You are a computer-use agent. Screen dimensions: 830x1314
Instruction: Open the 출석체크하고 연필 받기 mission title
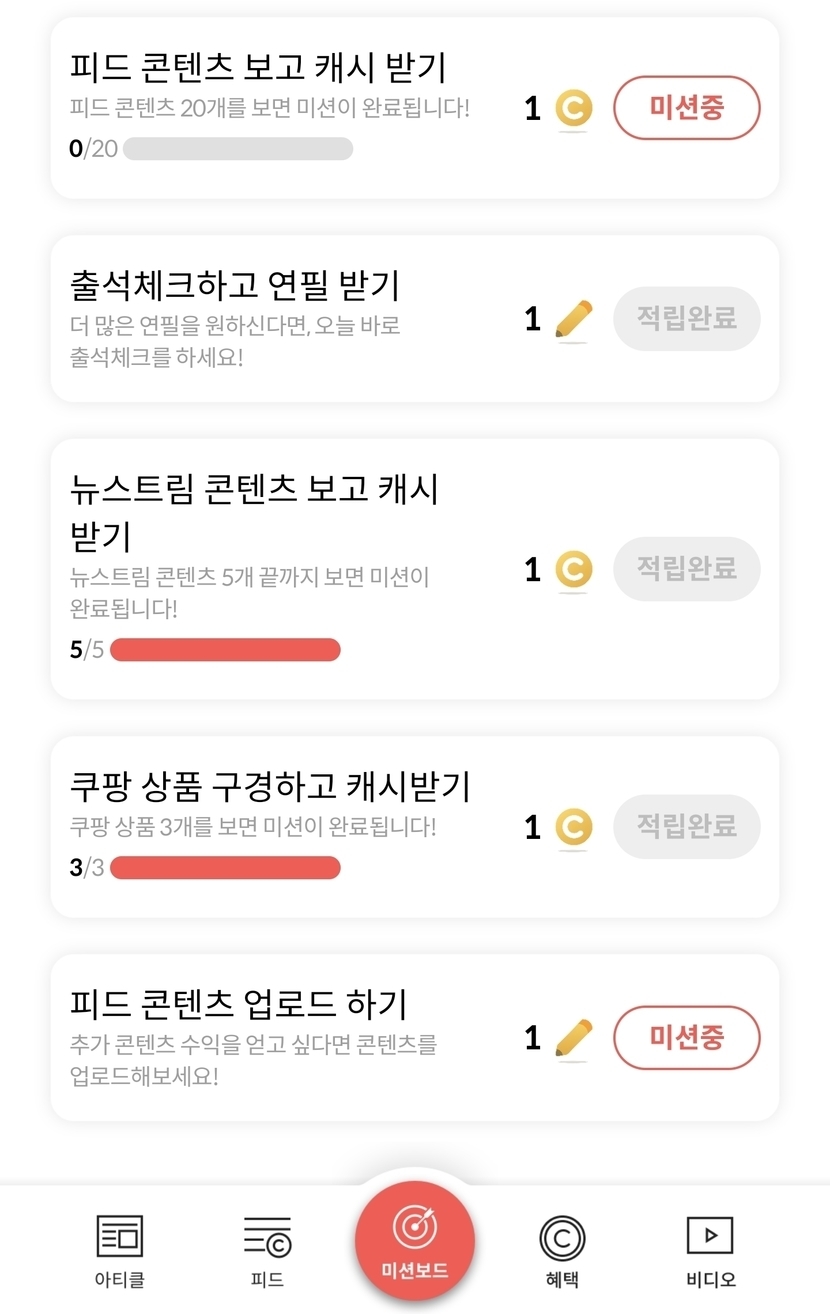pyautogui.click(x=235, y=285)
